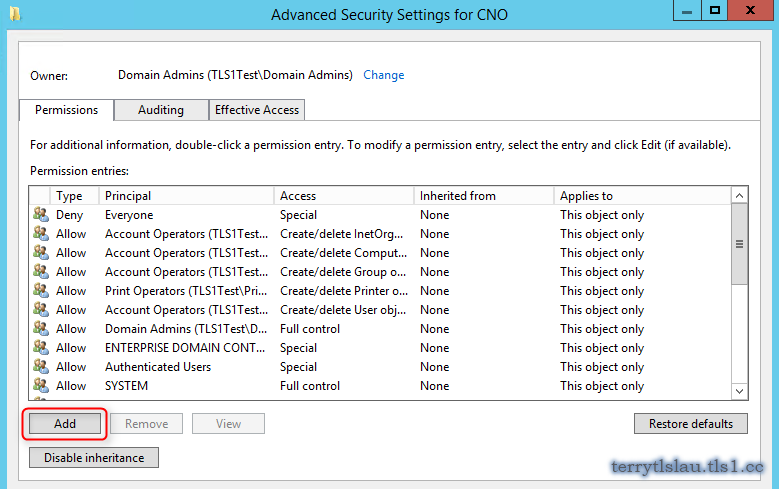Click Disable inheritance button
The image size is (779, 489).
coord(94,458)
